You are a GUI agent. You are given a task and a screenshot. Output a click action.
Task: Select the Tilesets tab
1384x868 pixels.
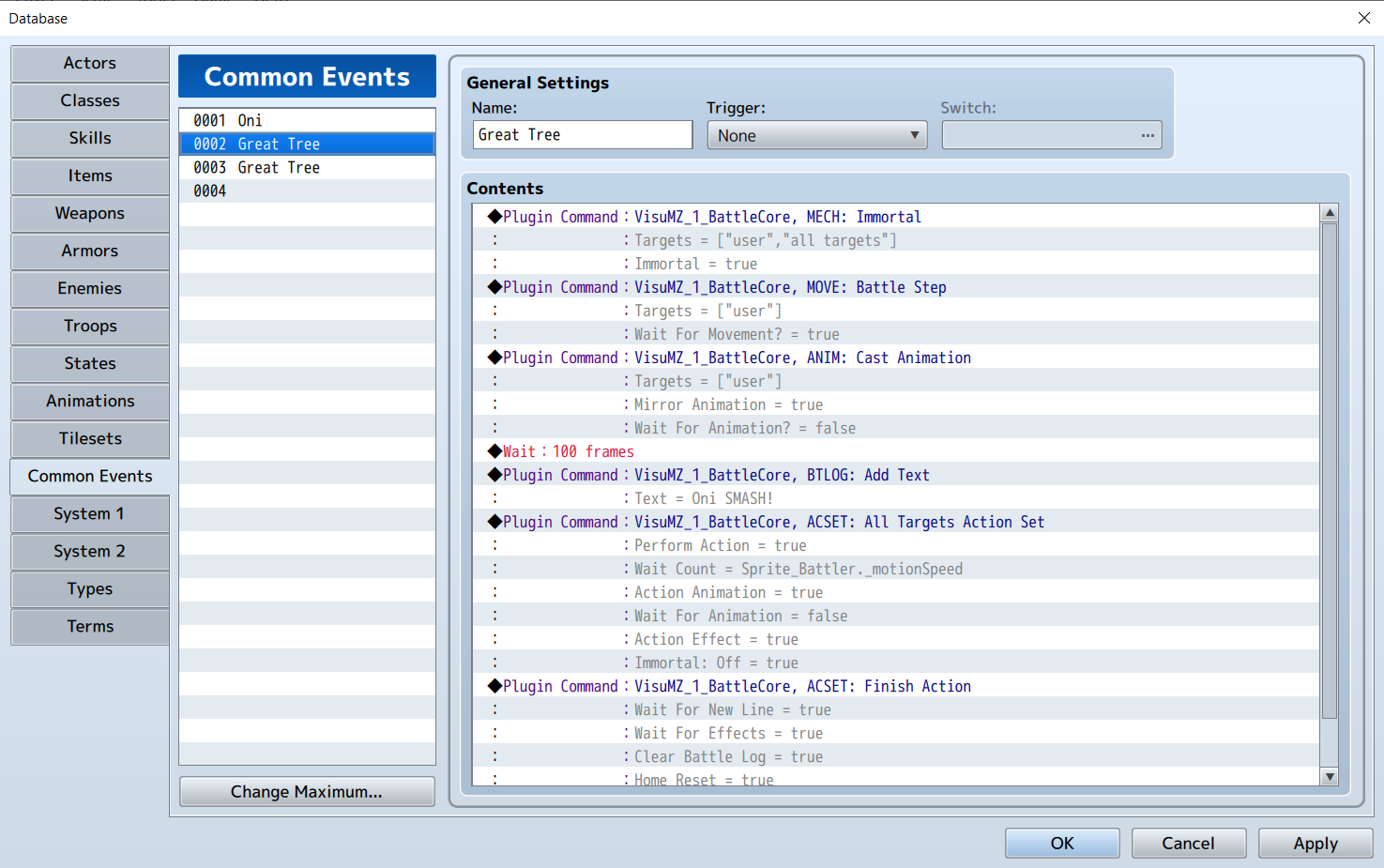pos(90,439)
